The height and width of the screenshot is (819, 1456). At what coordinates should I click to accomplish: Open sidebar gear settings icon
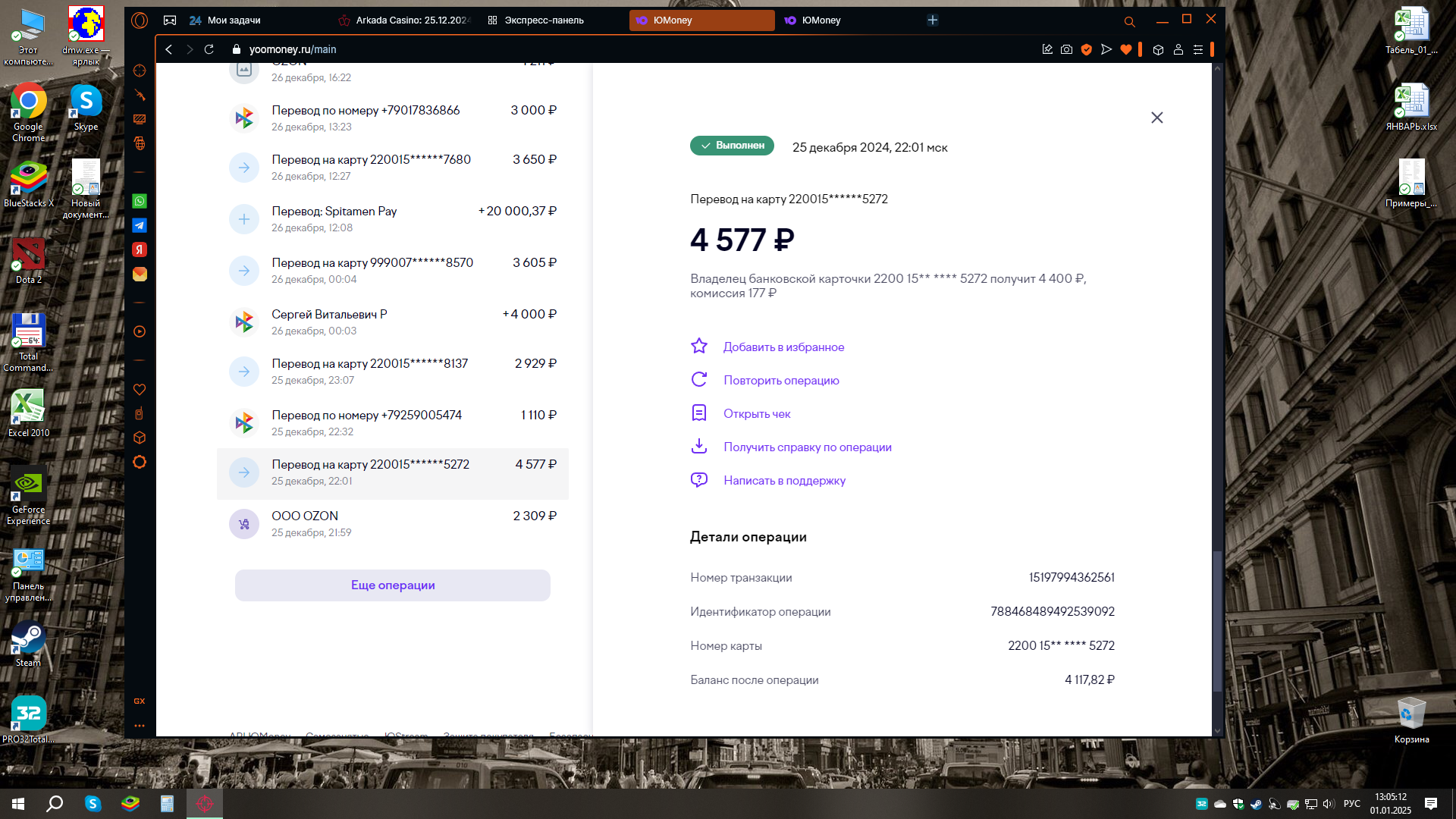point(140,462)
